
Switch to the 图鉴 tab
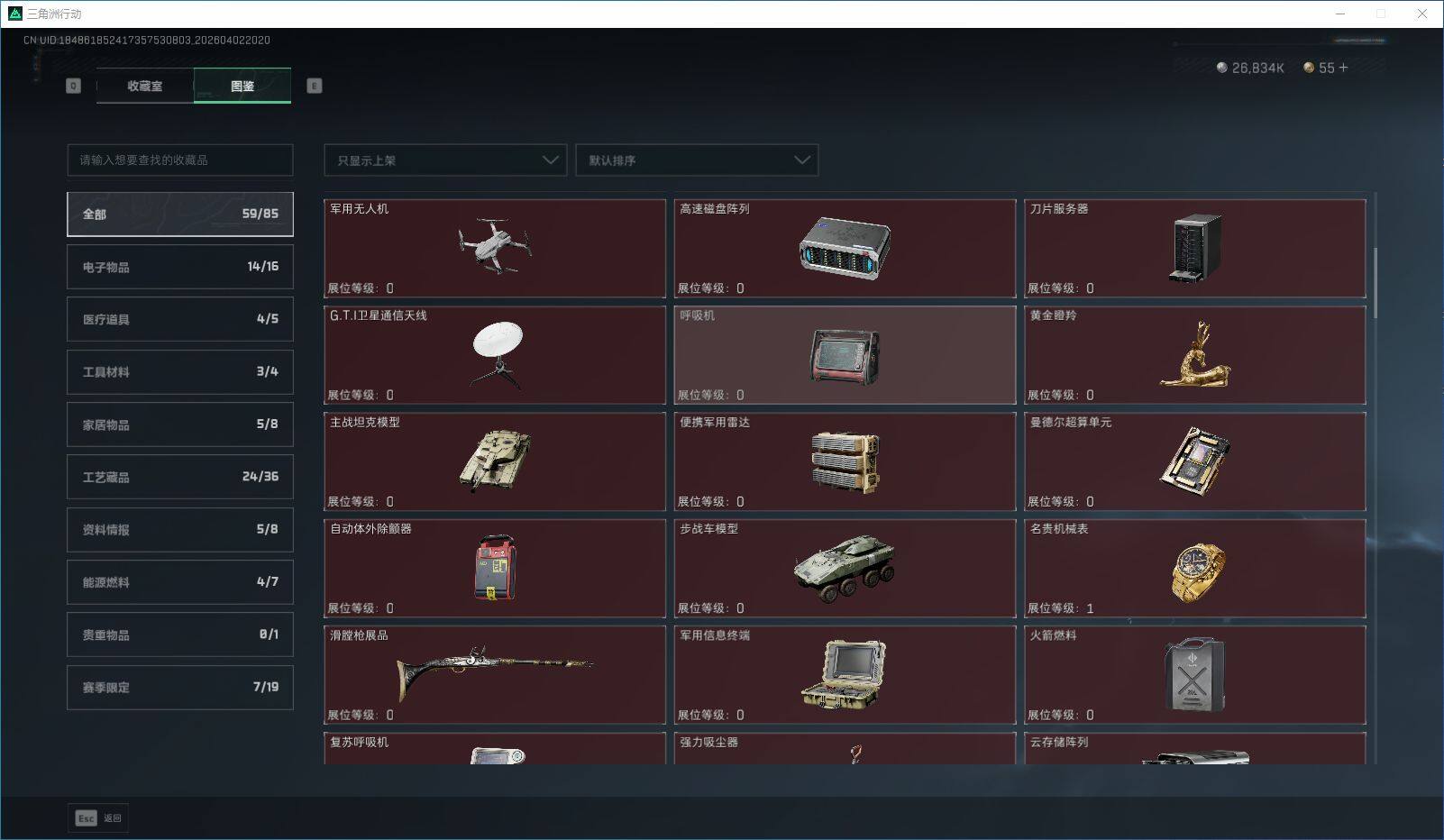(242, 86)
